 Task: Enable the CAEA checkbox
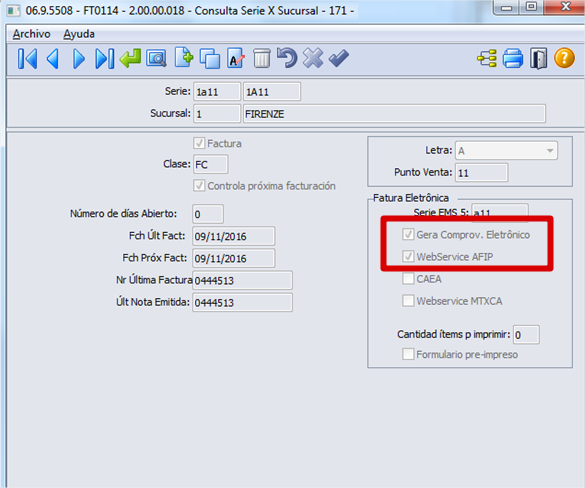pos(408,278)
